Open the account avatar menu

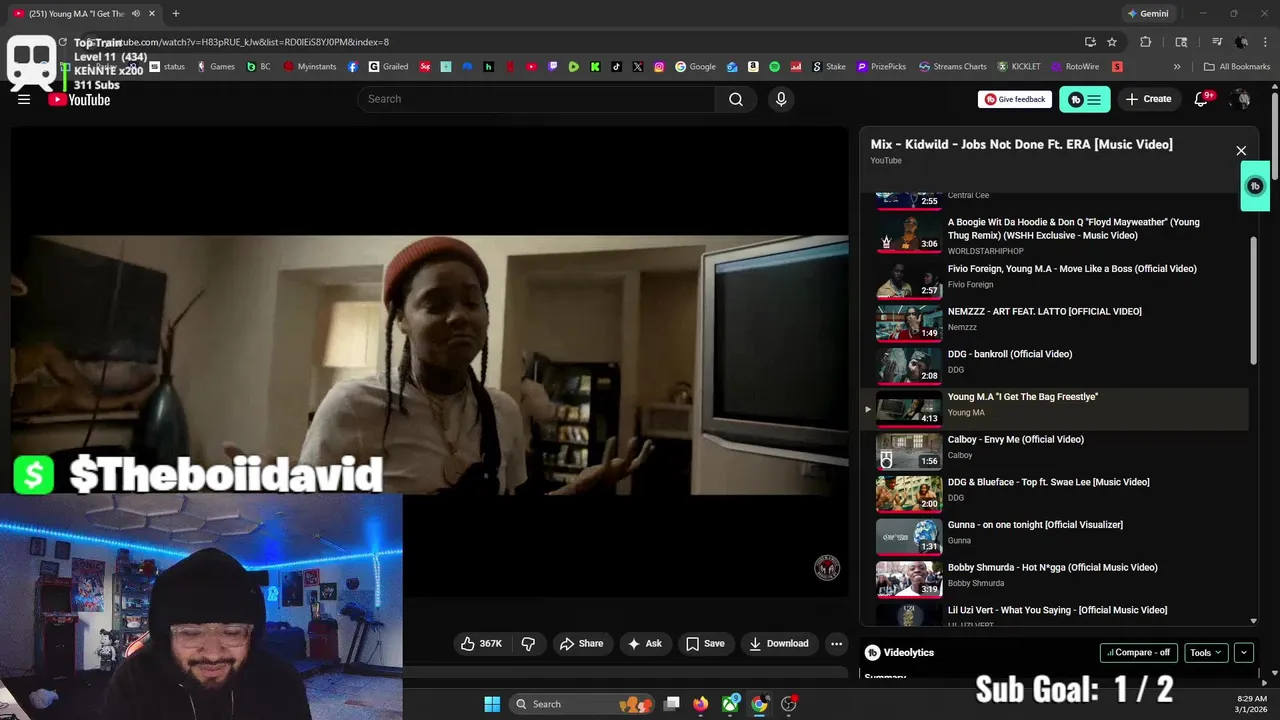point(1241,99)
